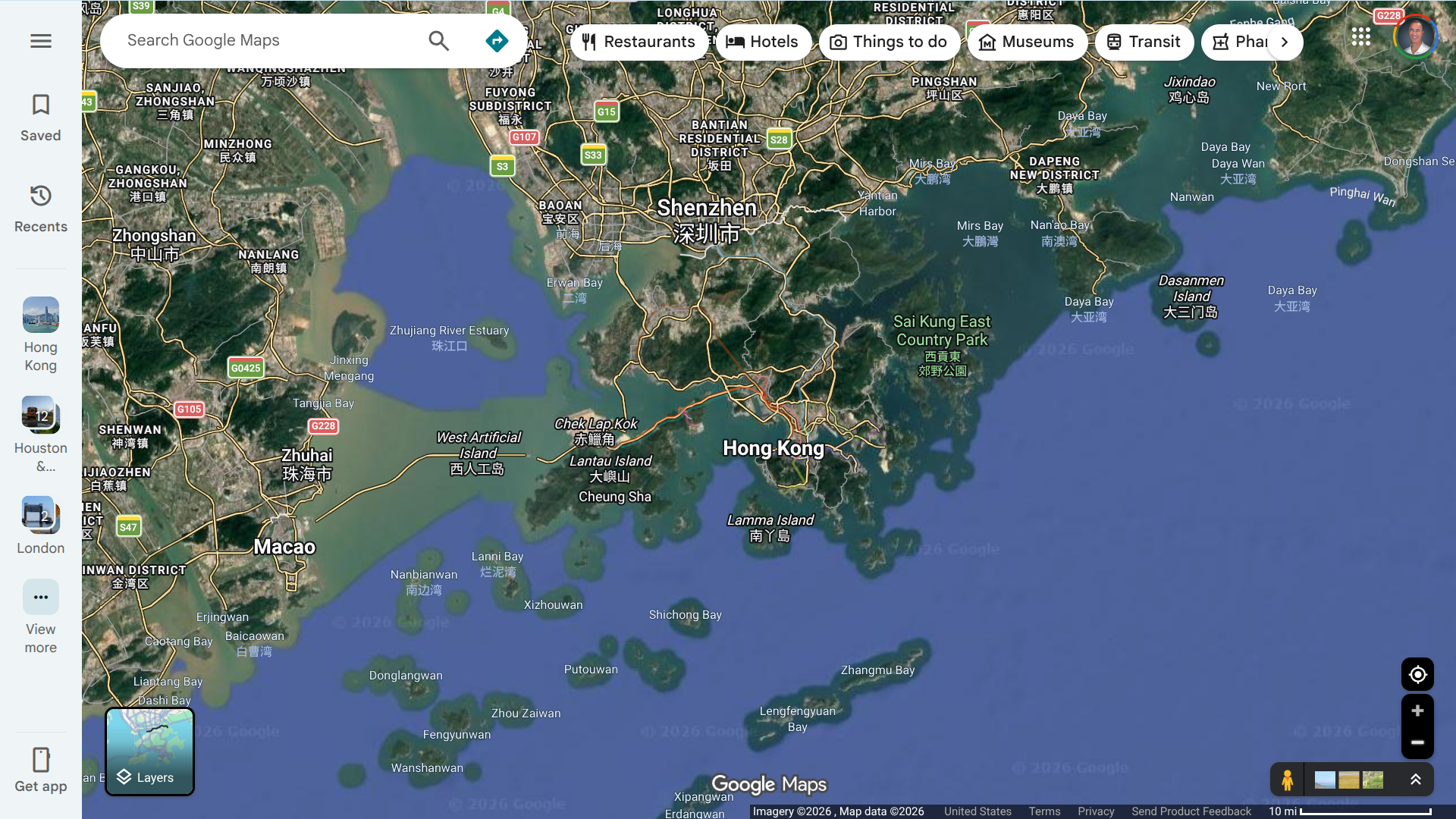Select the Restaurants category chip
This screenshot has height=819, width=1456.
pos(639,42)
